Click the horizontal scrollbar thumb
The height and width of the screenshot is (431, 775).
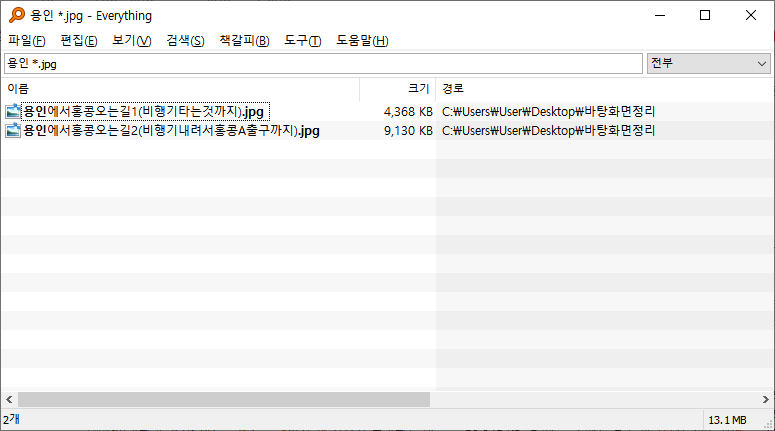click(x=224, y=399)
